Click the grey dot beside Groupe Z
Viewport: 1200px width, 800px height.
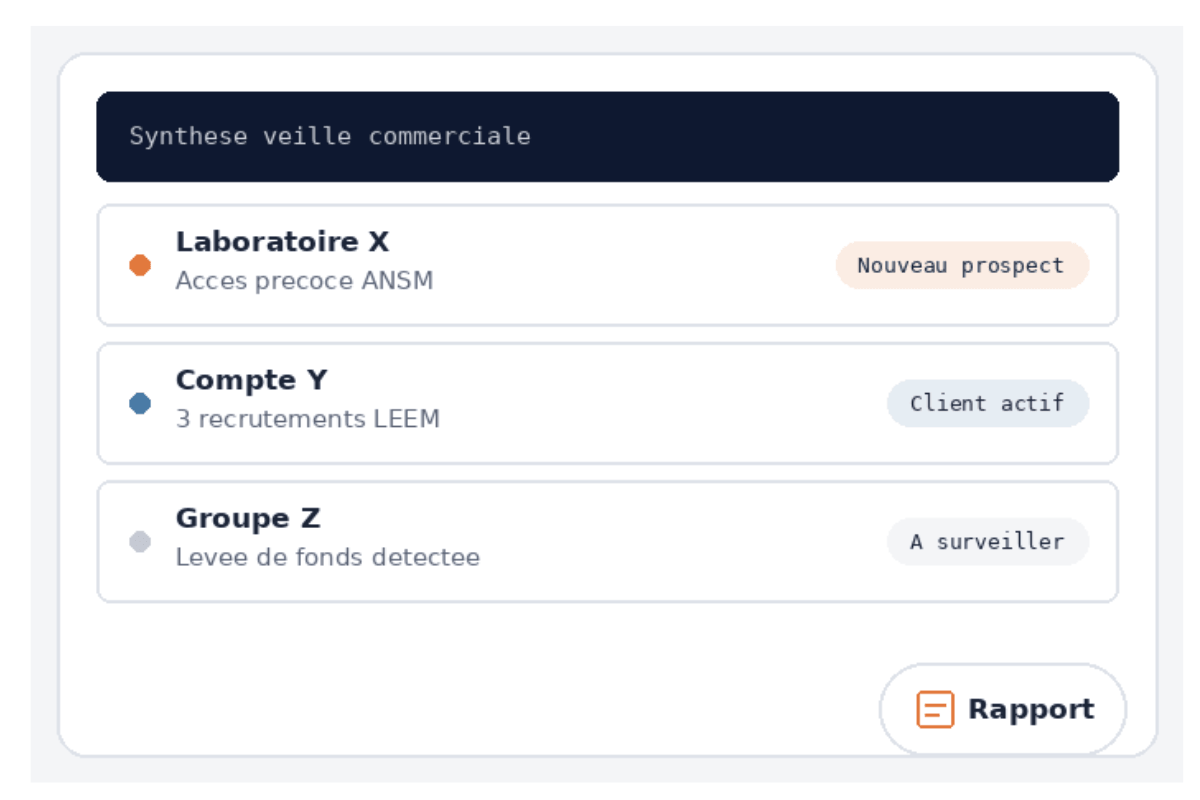pos(141,542)
